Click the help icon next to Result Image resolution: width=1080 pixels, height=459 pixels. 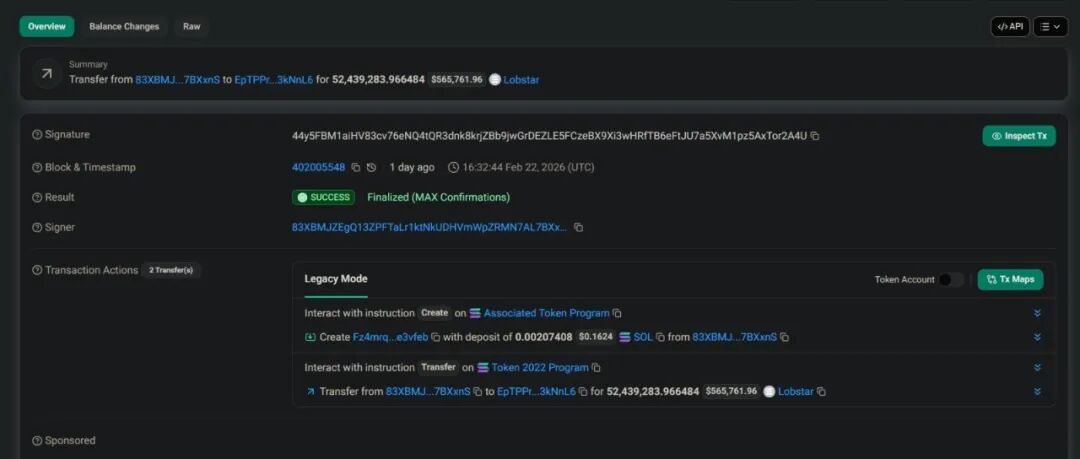37,198
